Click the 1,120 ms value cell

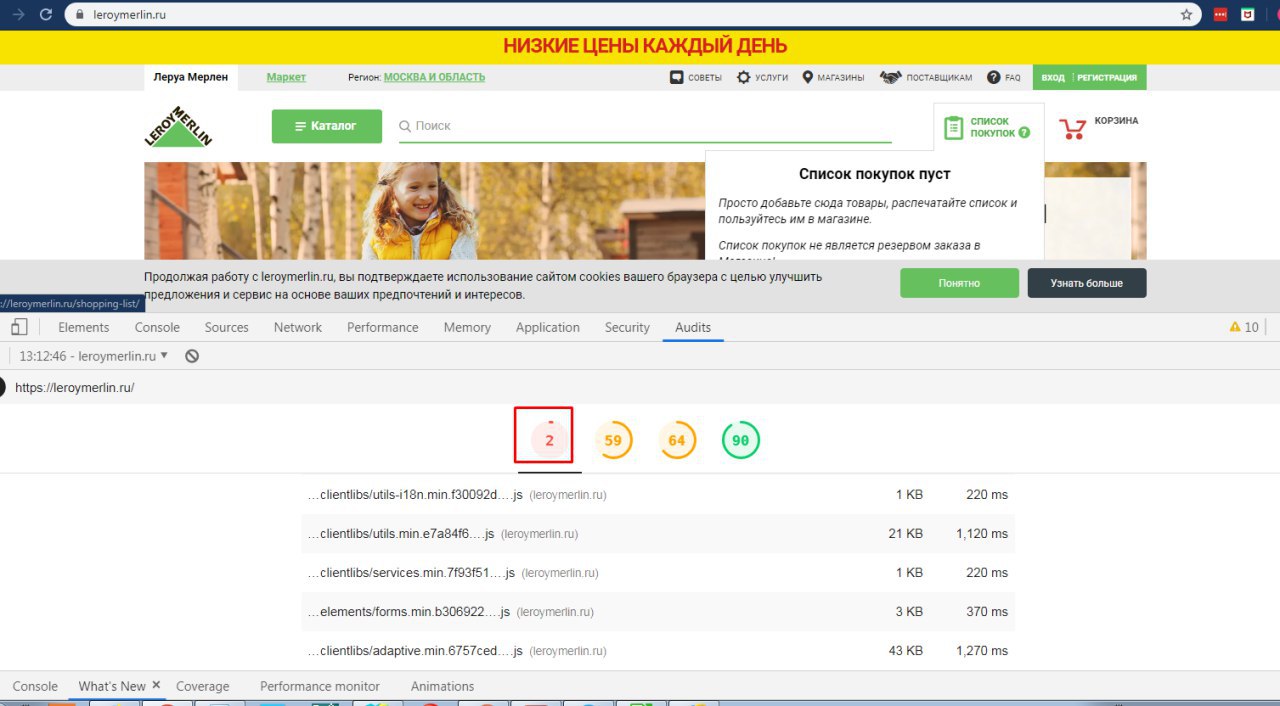click(x=982, y=534)
